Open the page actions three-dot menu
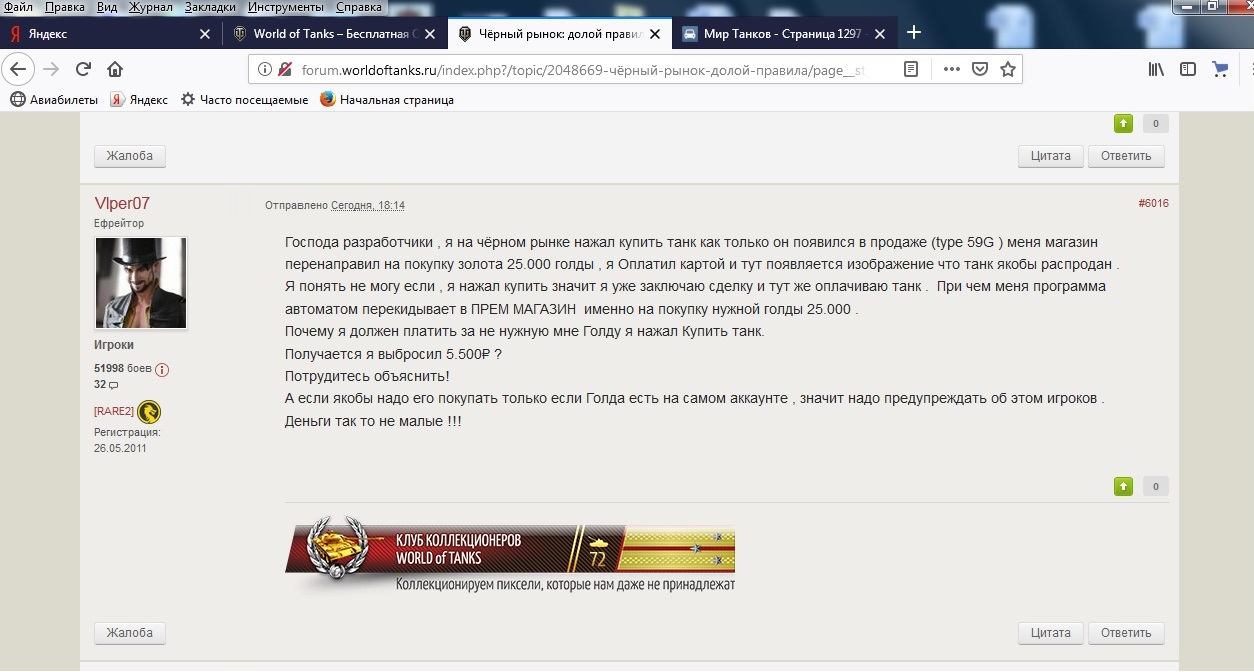Viewport: 1254px width, 672px height. pos(952,69)
